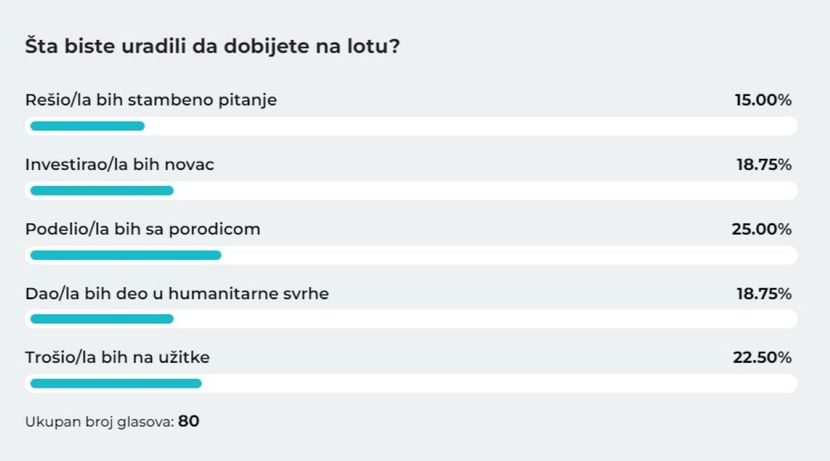Choose the 'Podelio/la bih sa porodicom' answer

tap(143, 229)
